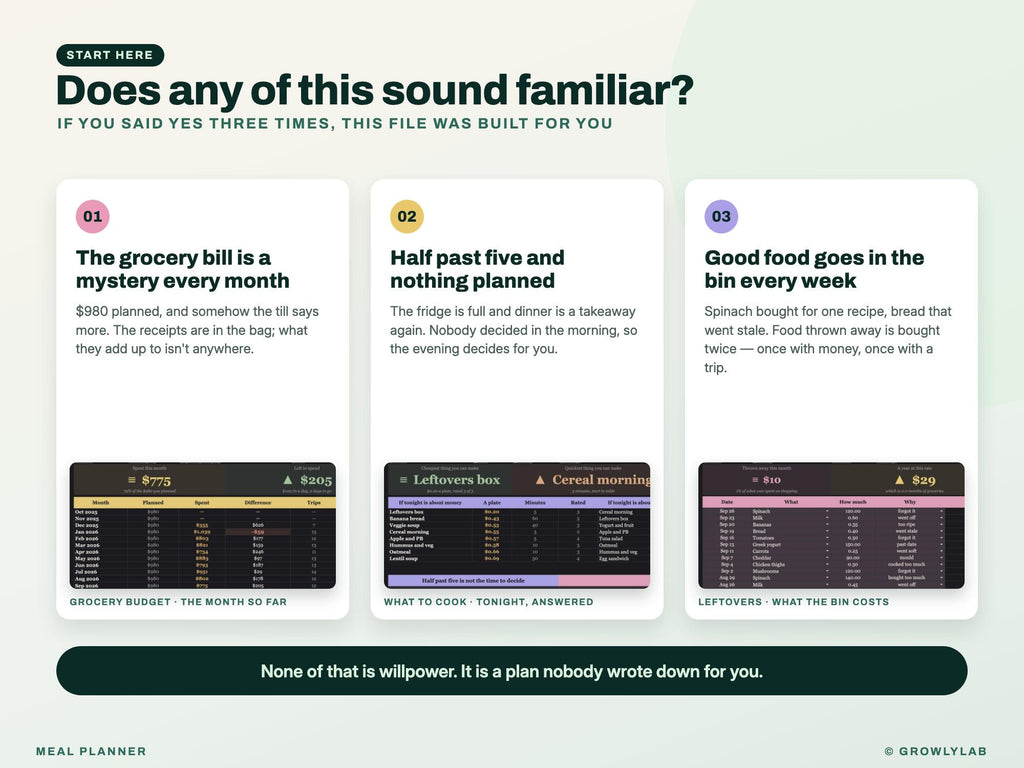1024x768 pixels.
Task: Click 'Does any of this sound familiar?' headline
Action: 375,90
